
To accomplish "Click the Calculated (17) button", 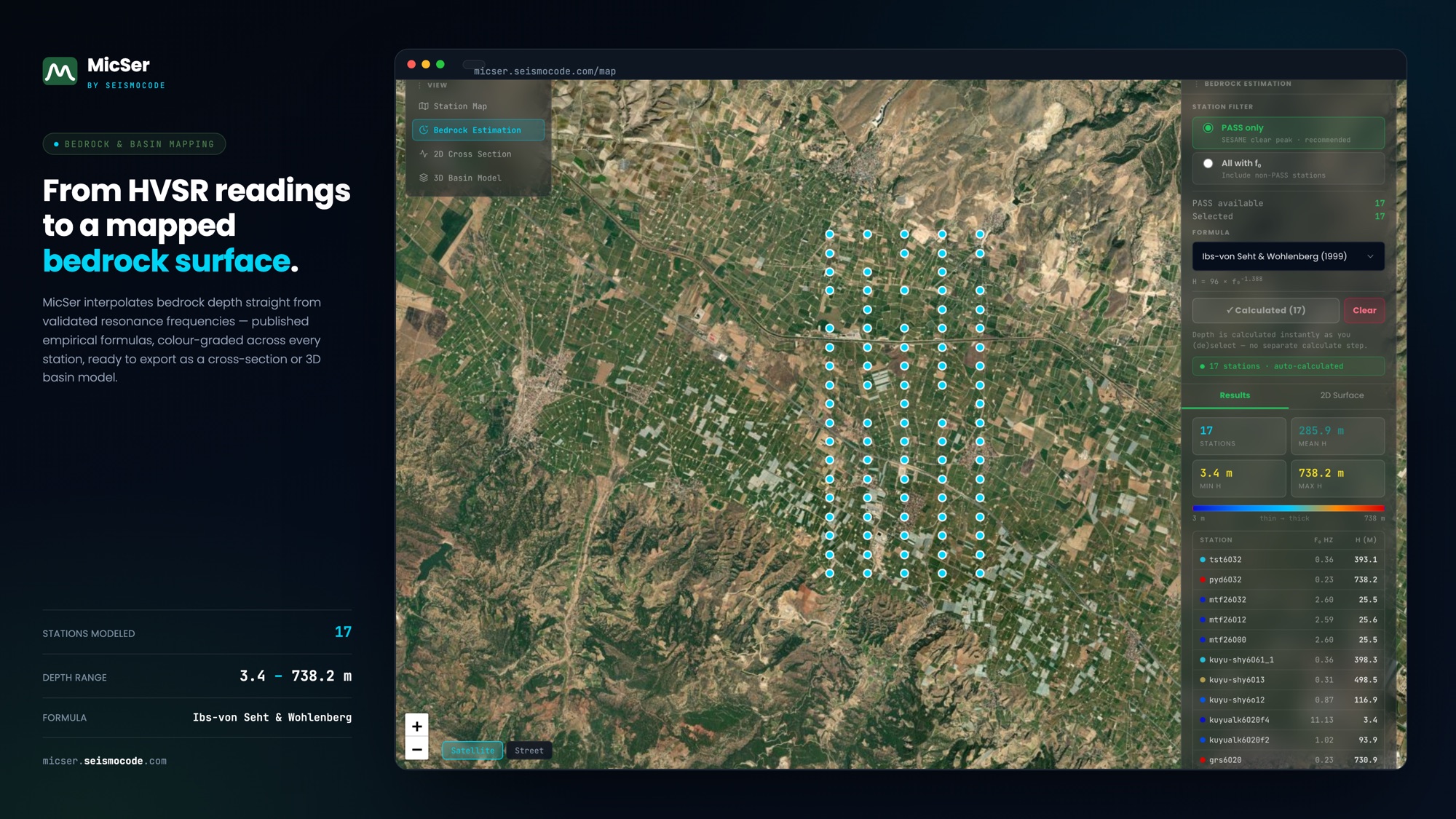I will click(x=1265, y=310).
